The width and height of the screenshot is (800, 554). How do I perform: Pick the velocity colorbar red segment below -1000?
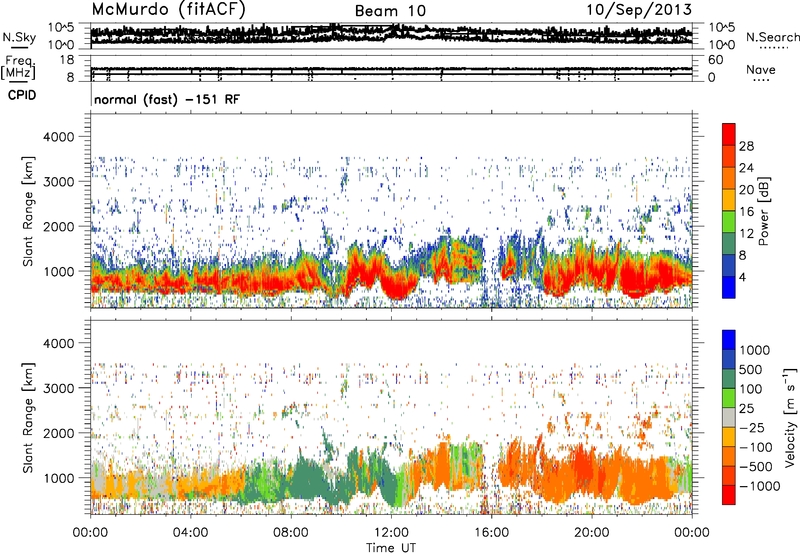pyautogui.click(x=729, y=495)
